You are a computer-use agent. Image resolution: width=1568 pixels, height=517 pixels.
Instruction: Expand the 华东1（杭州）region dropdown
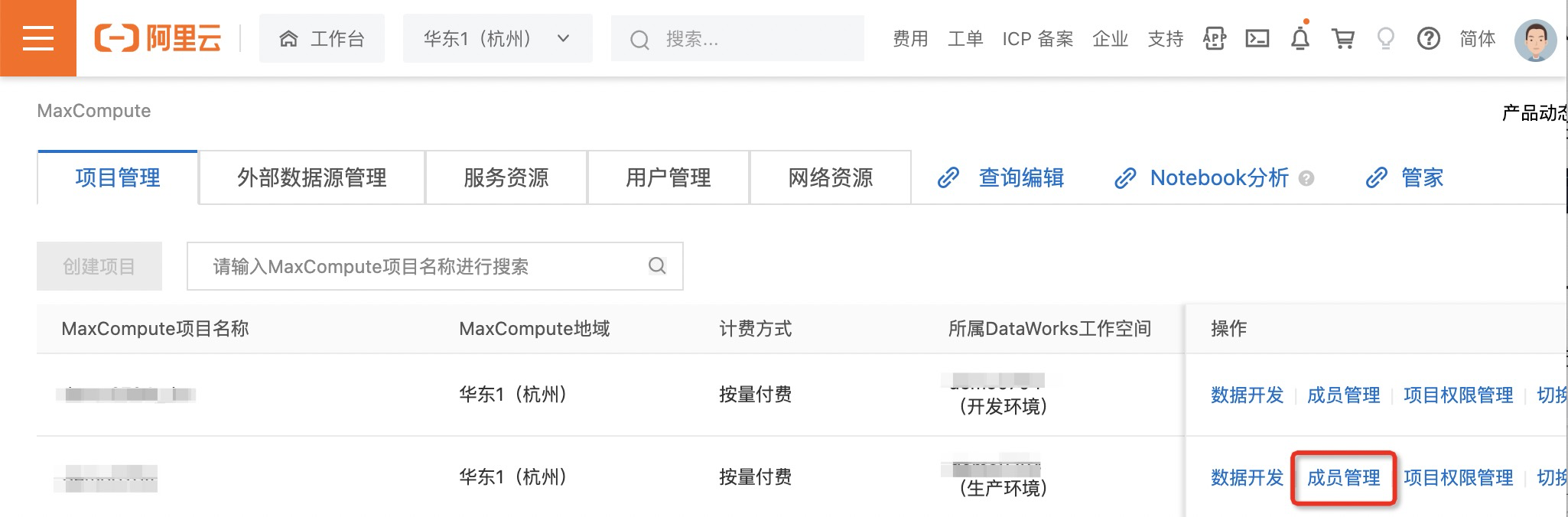[498, 38]
